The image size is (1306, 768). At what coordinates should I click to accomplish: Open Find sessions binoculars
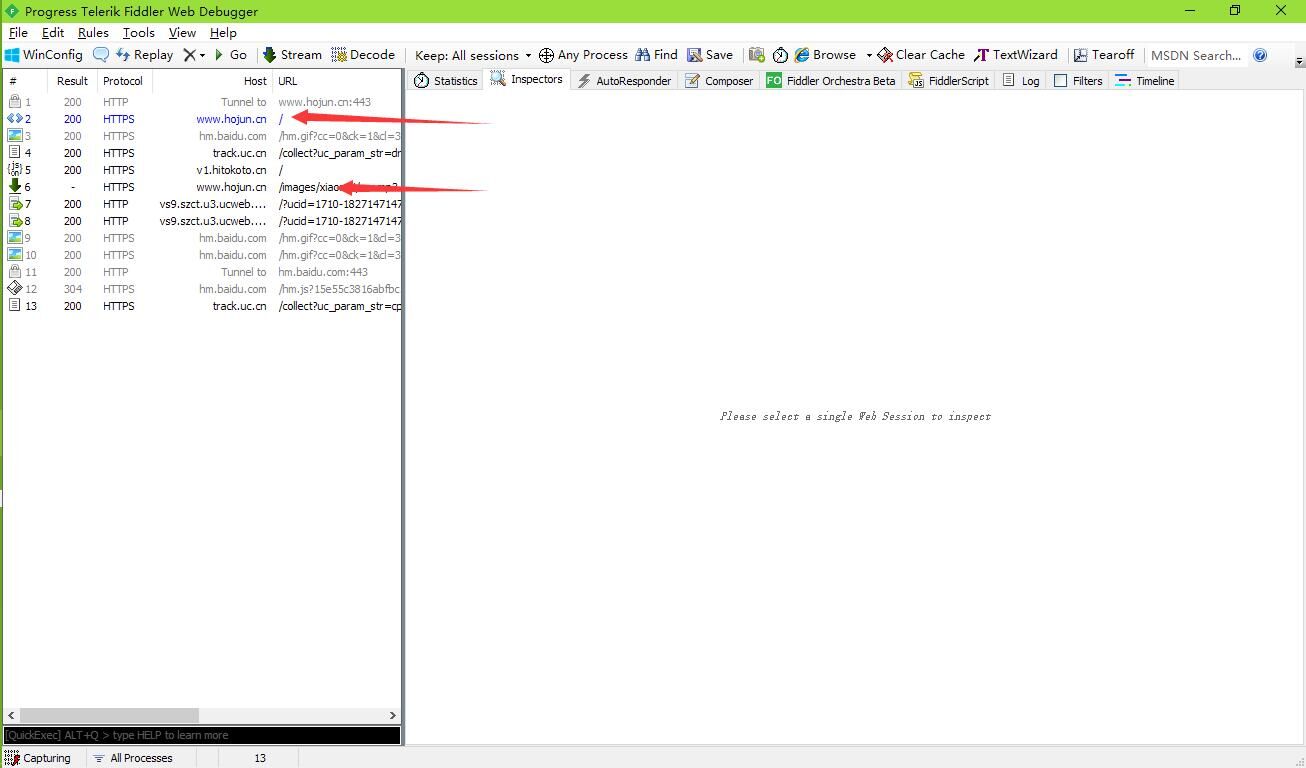pyautogui.click(x=656, y=55)
